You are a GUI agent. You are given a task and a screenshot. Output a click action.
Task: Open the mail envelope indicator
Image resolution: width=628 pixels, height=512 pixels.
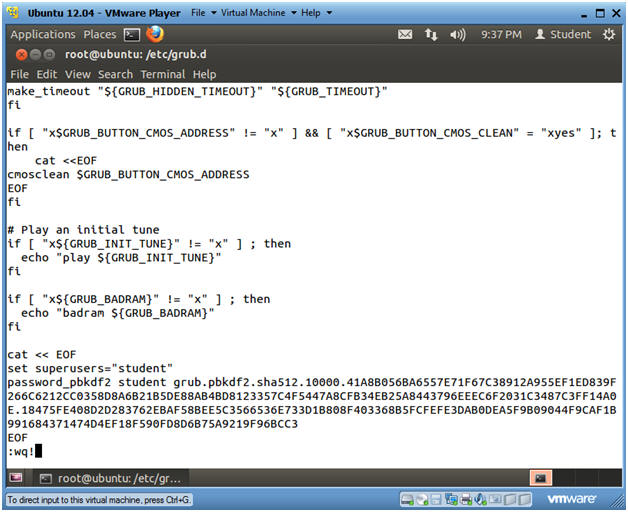click(405, 34)
